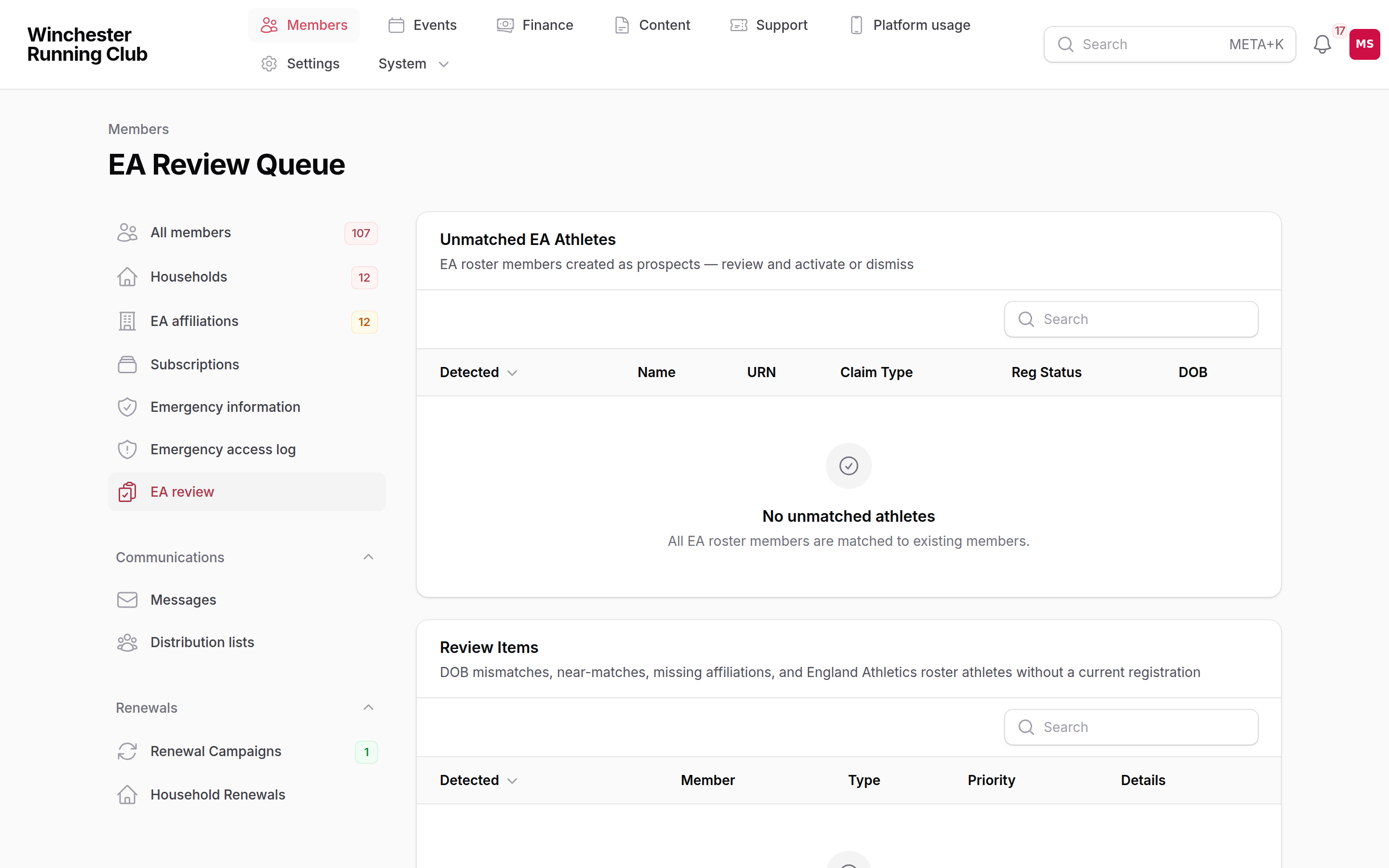
Task: Click the Emergency access log shield icon
Action: coord(127,449)
